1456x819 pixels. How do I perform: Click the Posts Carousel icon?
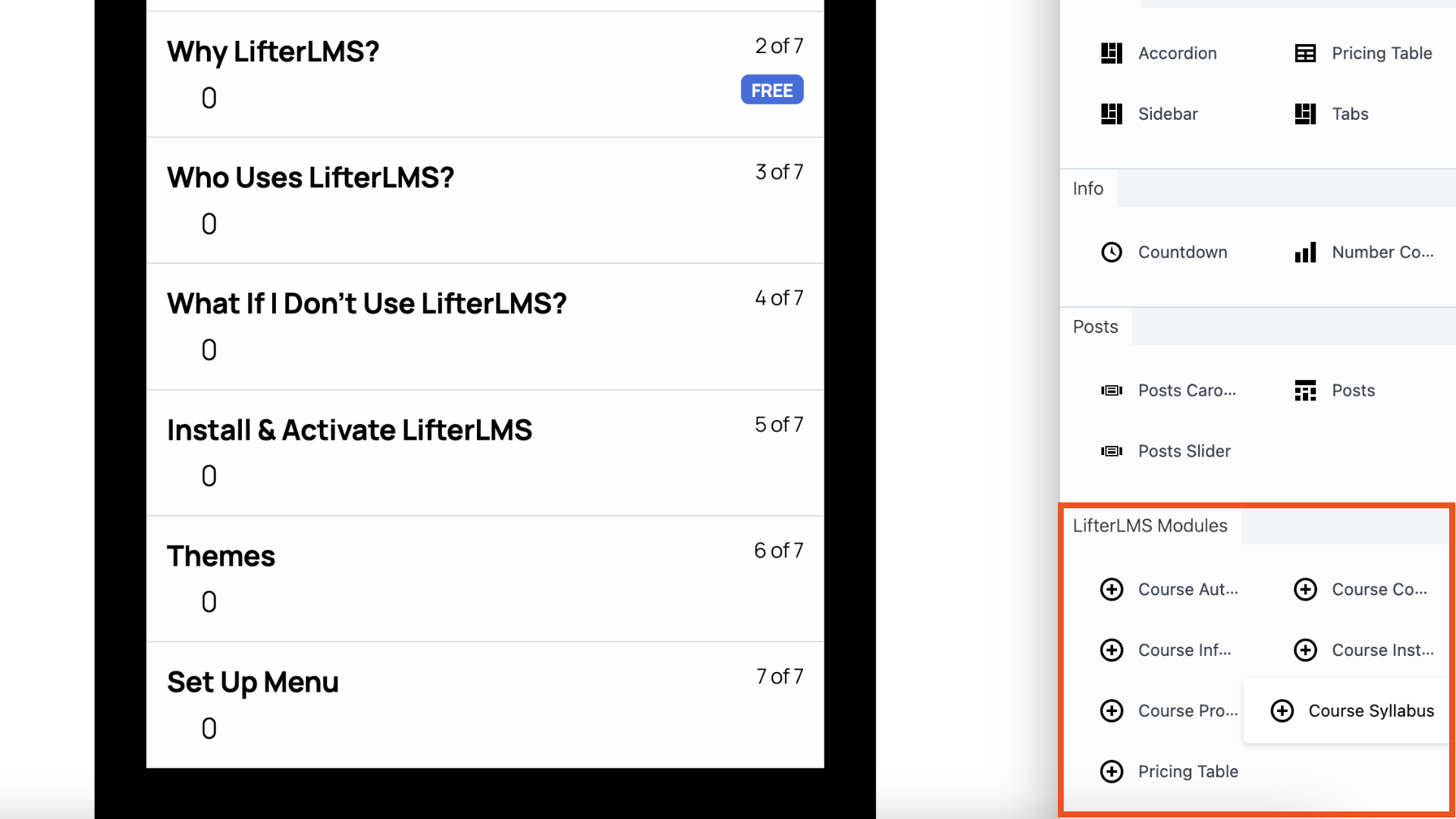click(1111, 391)
